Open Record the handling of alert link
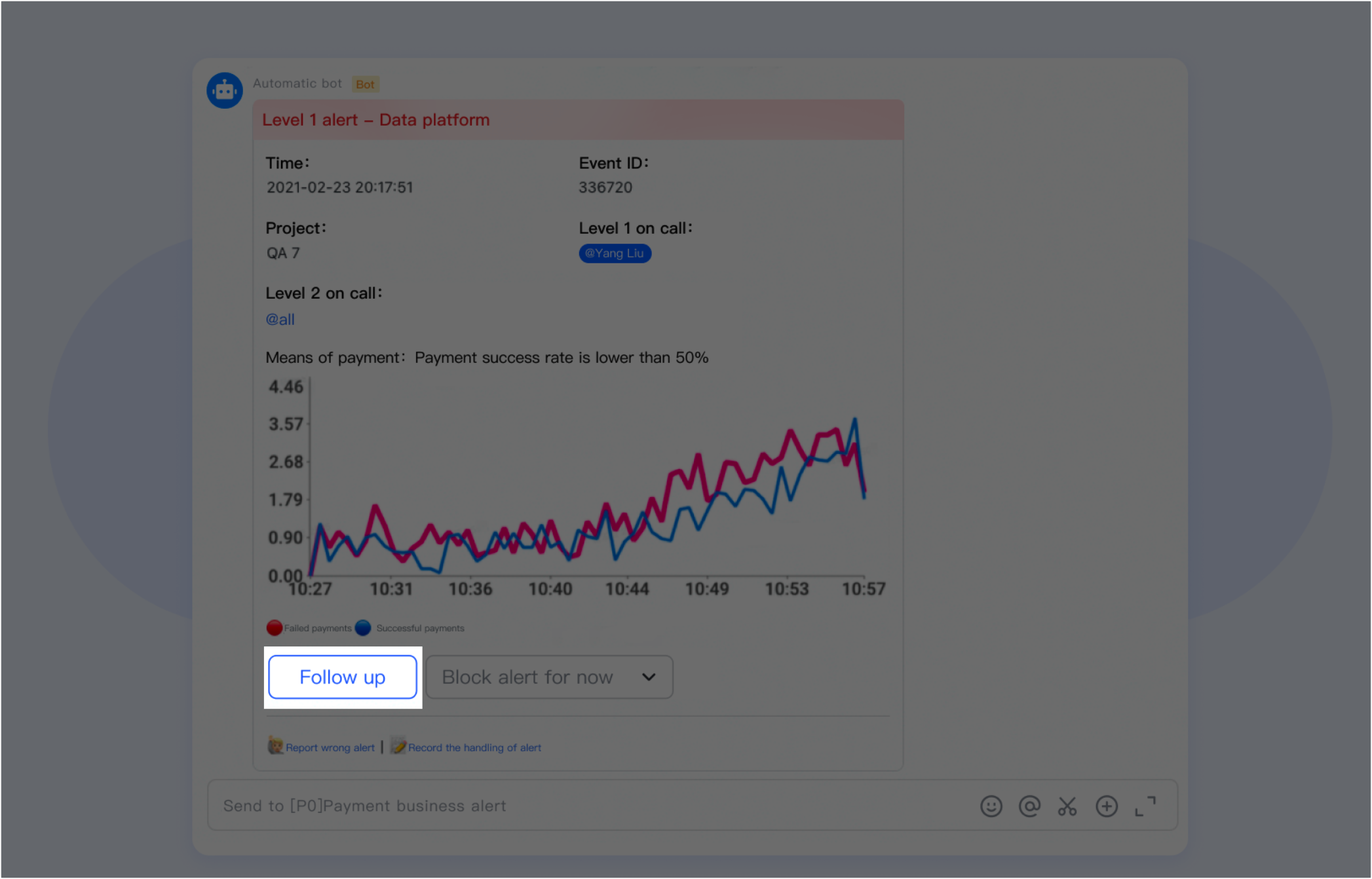The width and height of the screenshot is (1372, 879). click(x=474, y=747)
